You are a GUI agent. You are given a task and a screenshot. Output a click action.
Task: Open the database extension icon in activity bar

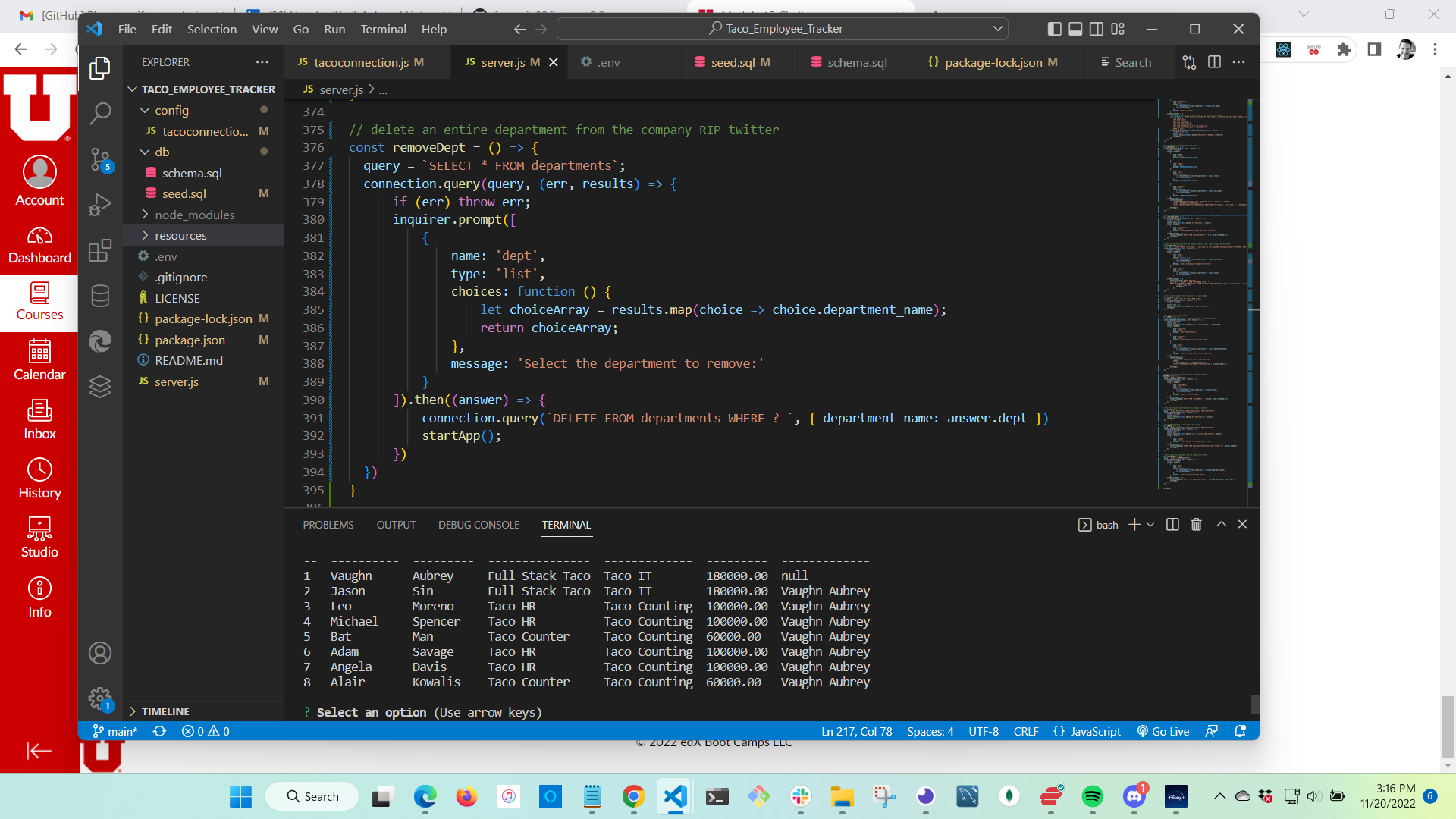point(100,296)
